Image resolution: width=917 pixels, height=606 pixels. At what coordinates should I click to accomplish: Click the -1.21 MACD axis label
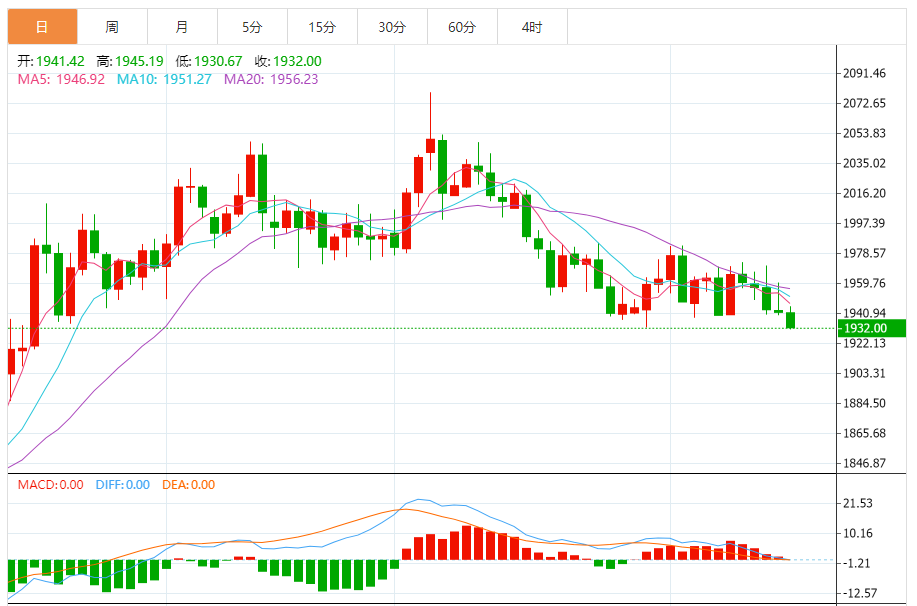[x=856, y=563]
